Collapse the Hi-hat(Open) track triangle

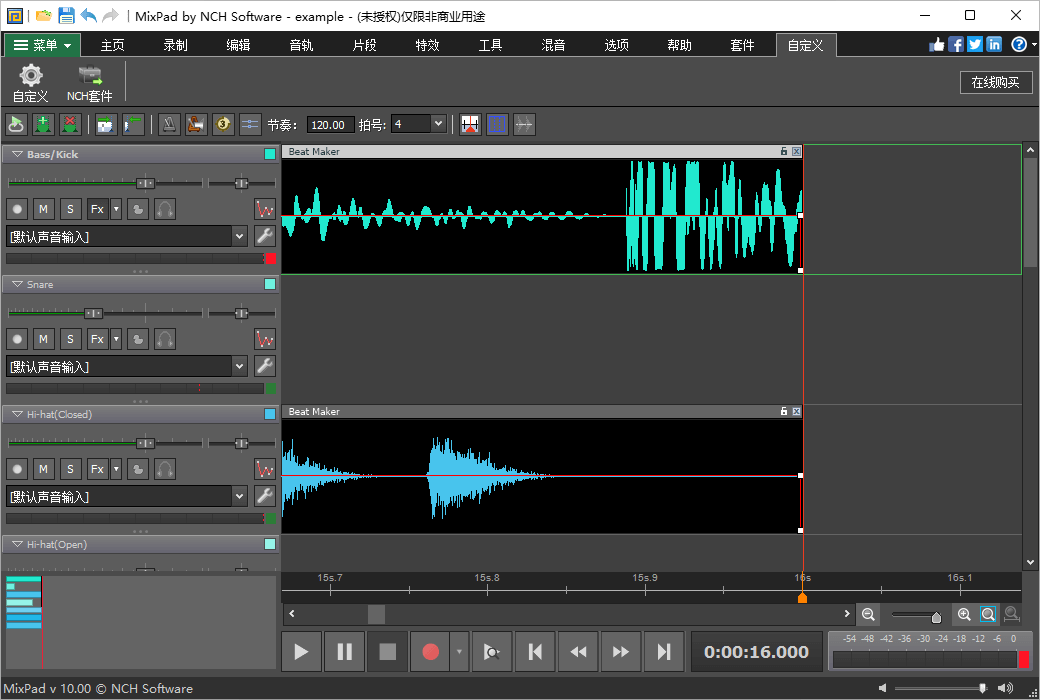pyautogui.click(x=17, y=544)
